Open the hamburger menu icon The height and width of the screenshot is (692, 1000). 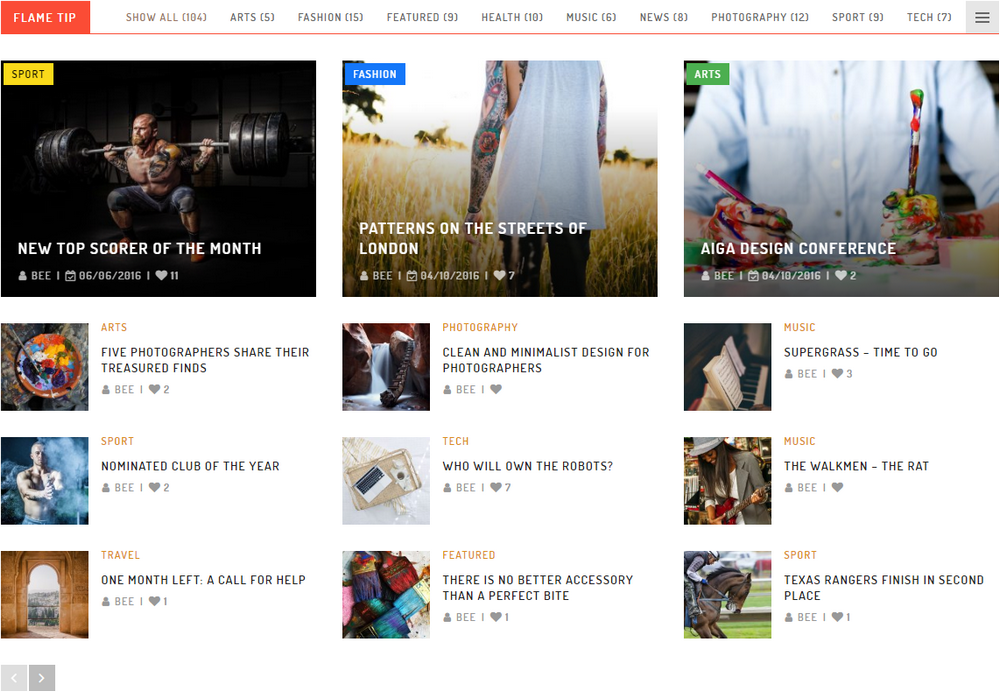[x=982, y=17]
